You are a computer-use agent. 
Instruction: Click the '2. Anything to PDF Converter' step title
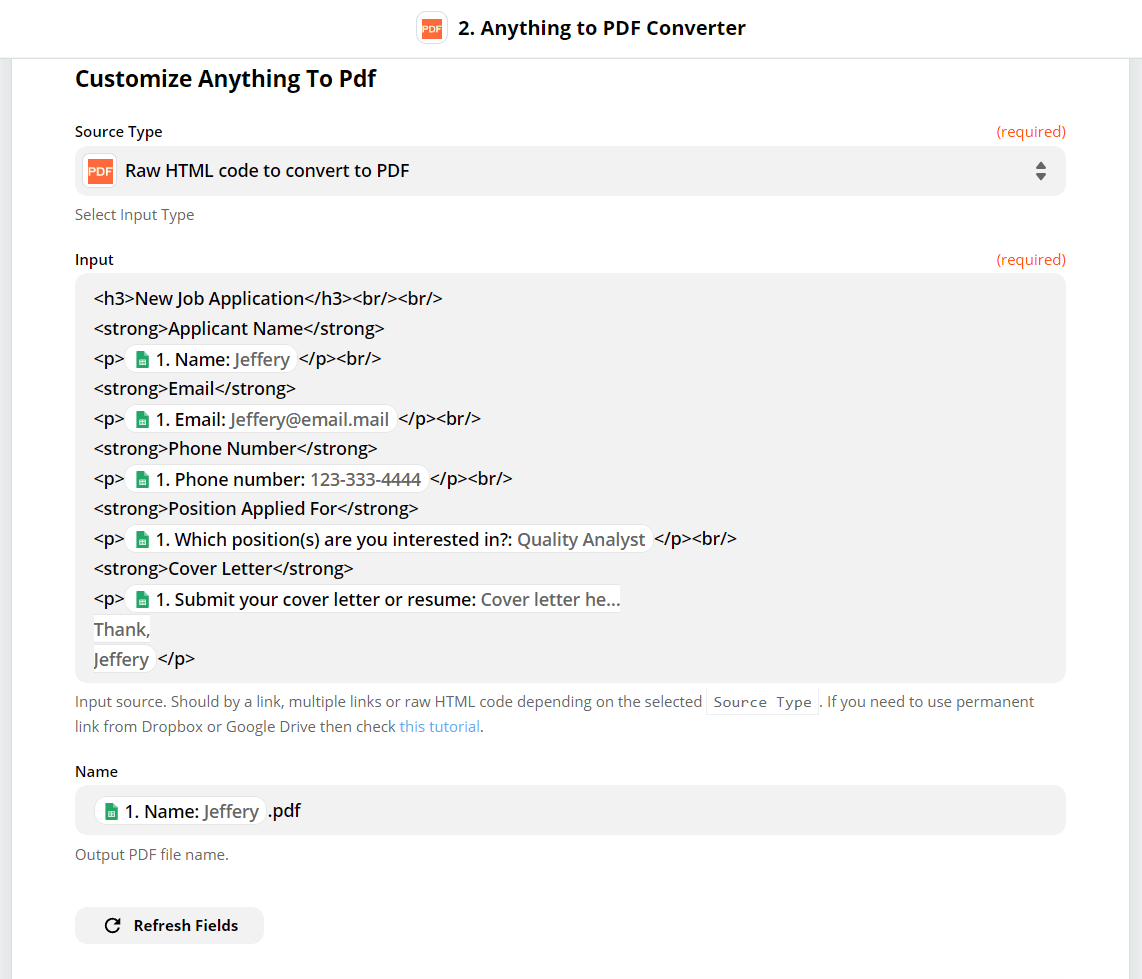point(601,28)
